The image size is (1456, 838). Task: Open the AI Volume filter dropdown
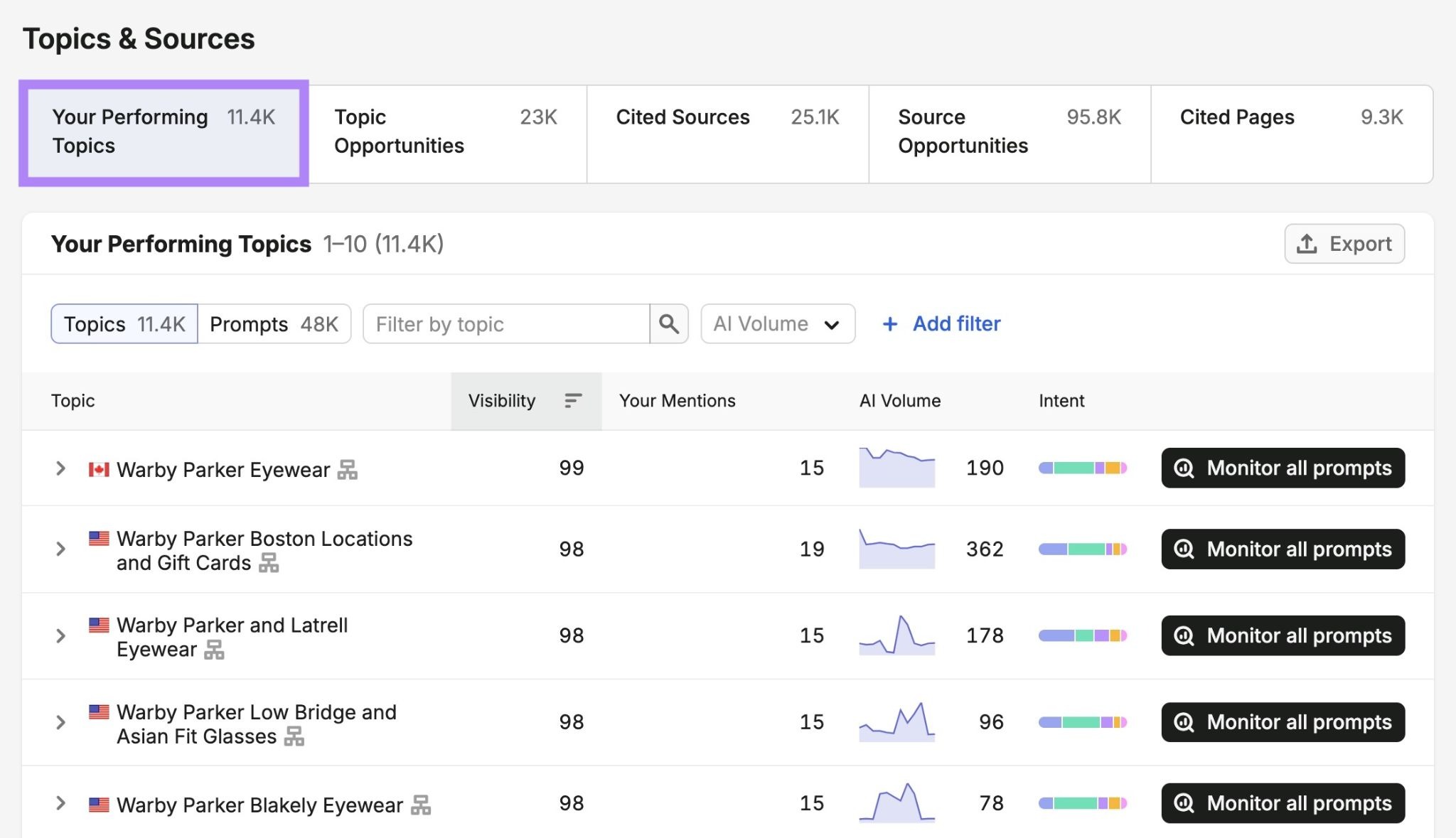pos(778,324)
